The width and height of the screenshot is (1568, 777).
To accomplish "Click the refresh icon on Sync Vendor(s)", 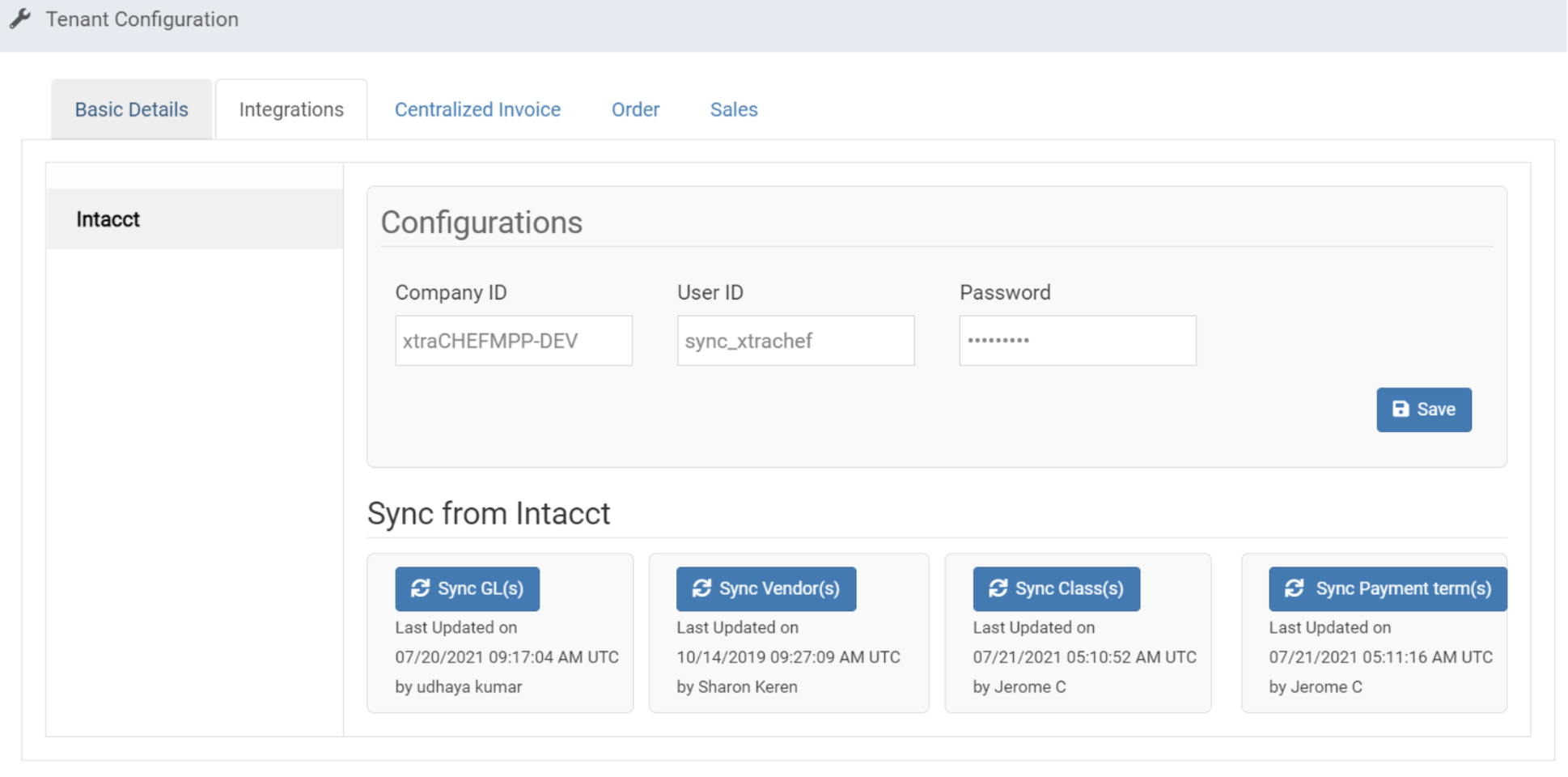I will [701, 588].
